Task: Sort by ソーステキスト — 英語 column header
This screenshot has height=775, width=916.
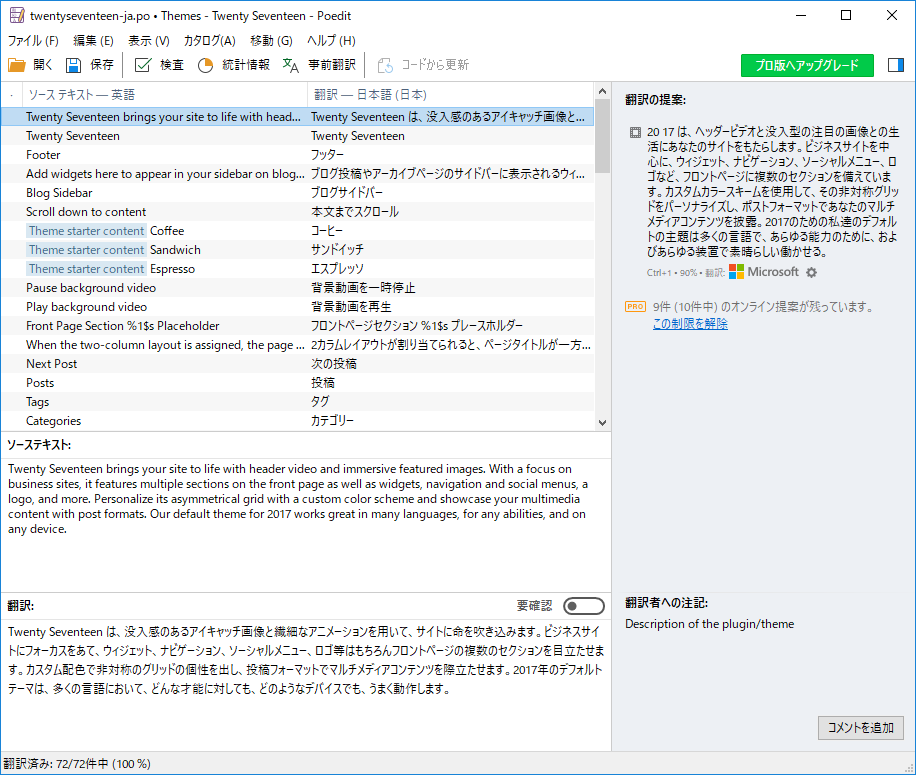Action: tap(165, 95)
